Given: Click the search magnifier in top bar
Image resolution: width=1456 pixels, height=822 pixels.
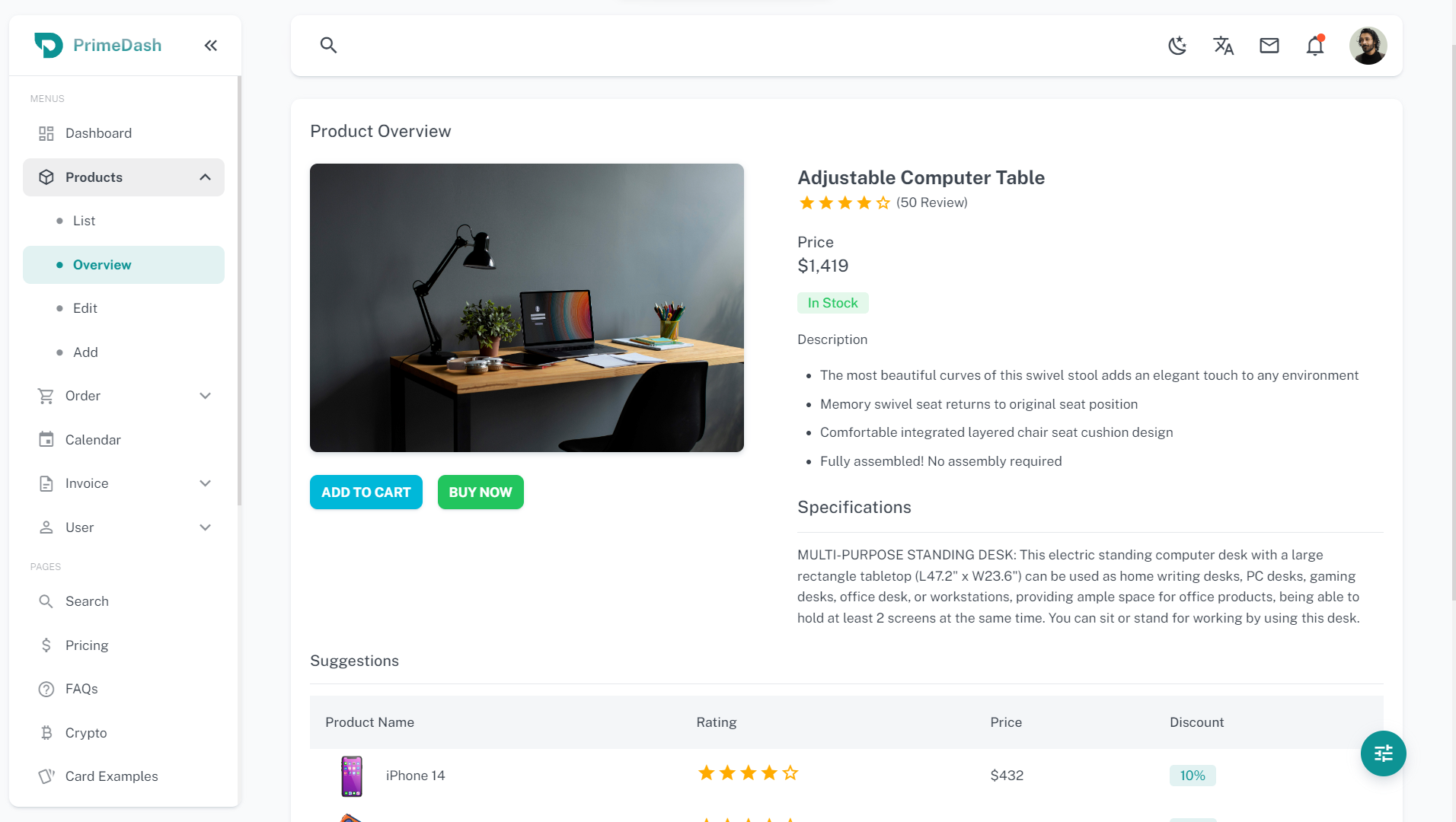Looking at the screenshot, I should pos(328,46).
